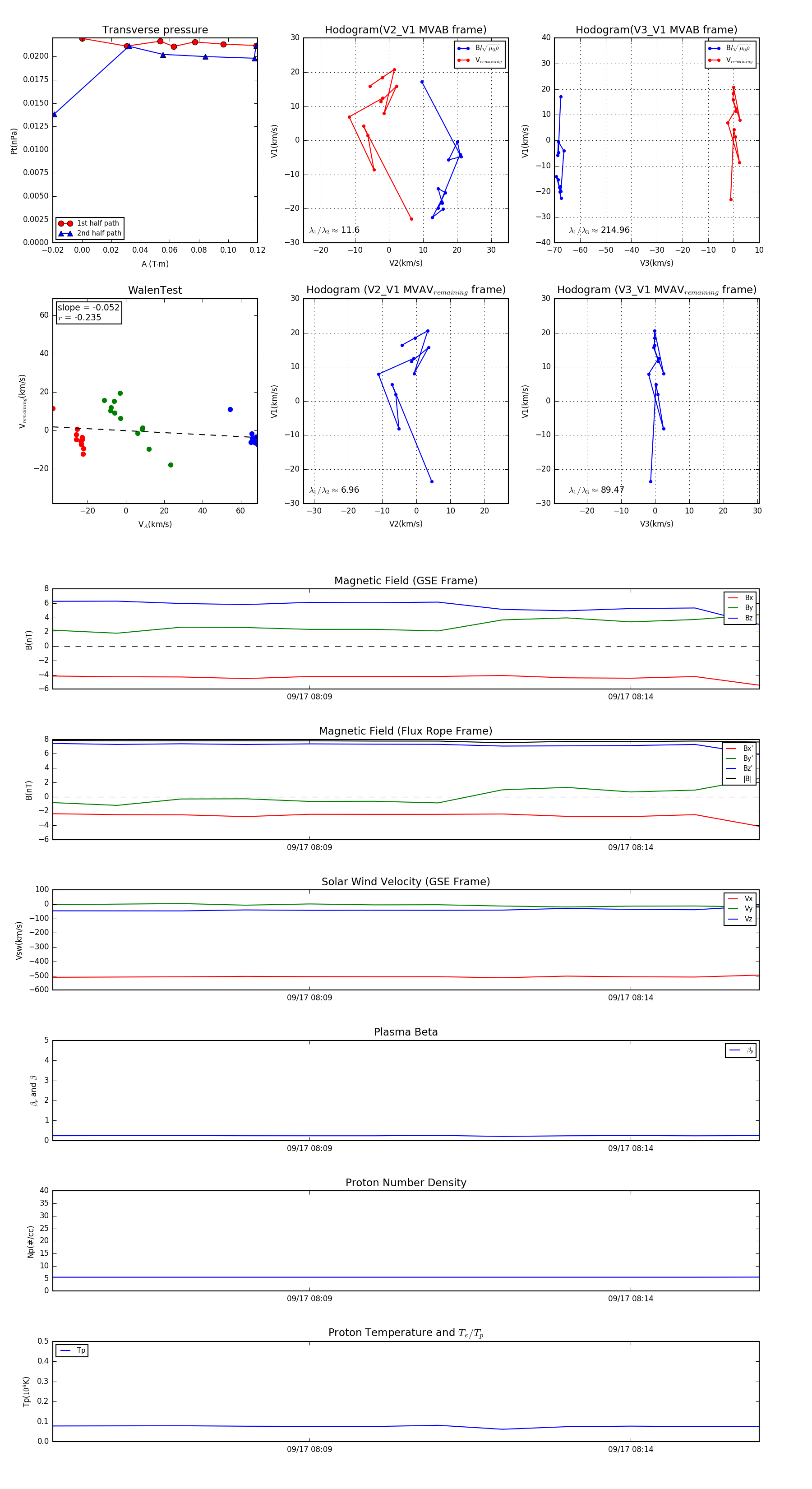
Task: Click the 'Vz' legend entry
Action: [740, 919]
